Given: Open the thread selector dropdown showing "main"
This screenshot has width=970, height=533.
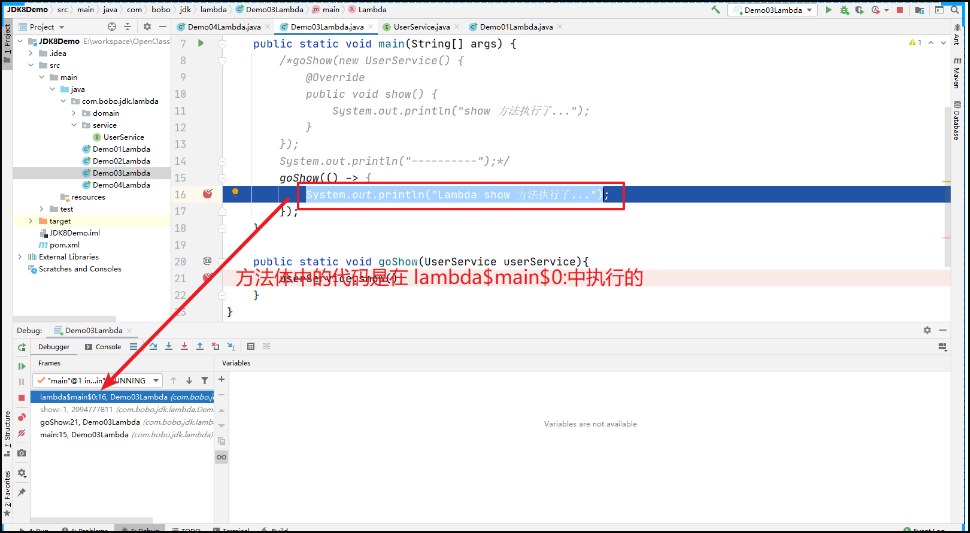Looking at the screenshot, I should (x=98, y=381).
